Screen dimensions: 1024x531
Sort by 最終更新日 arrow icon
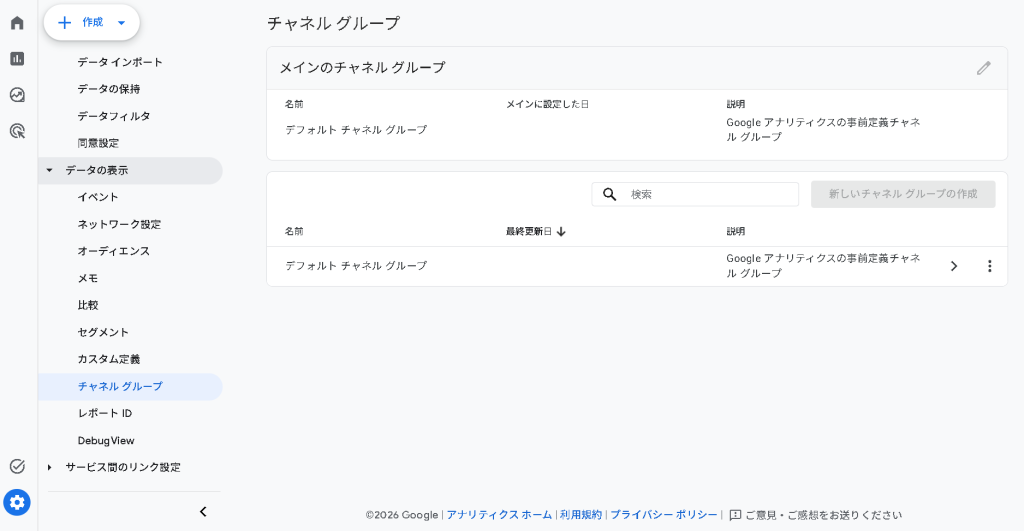click(x=561, y=232)
